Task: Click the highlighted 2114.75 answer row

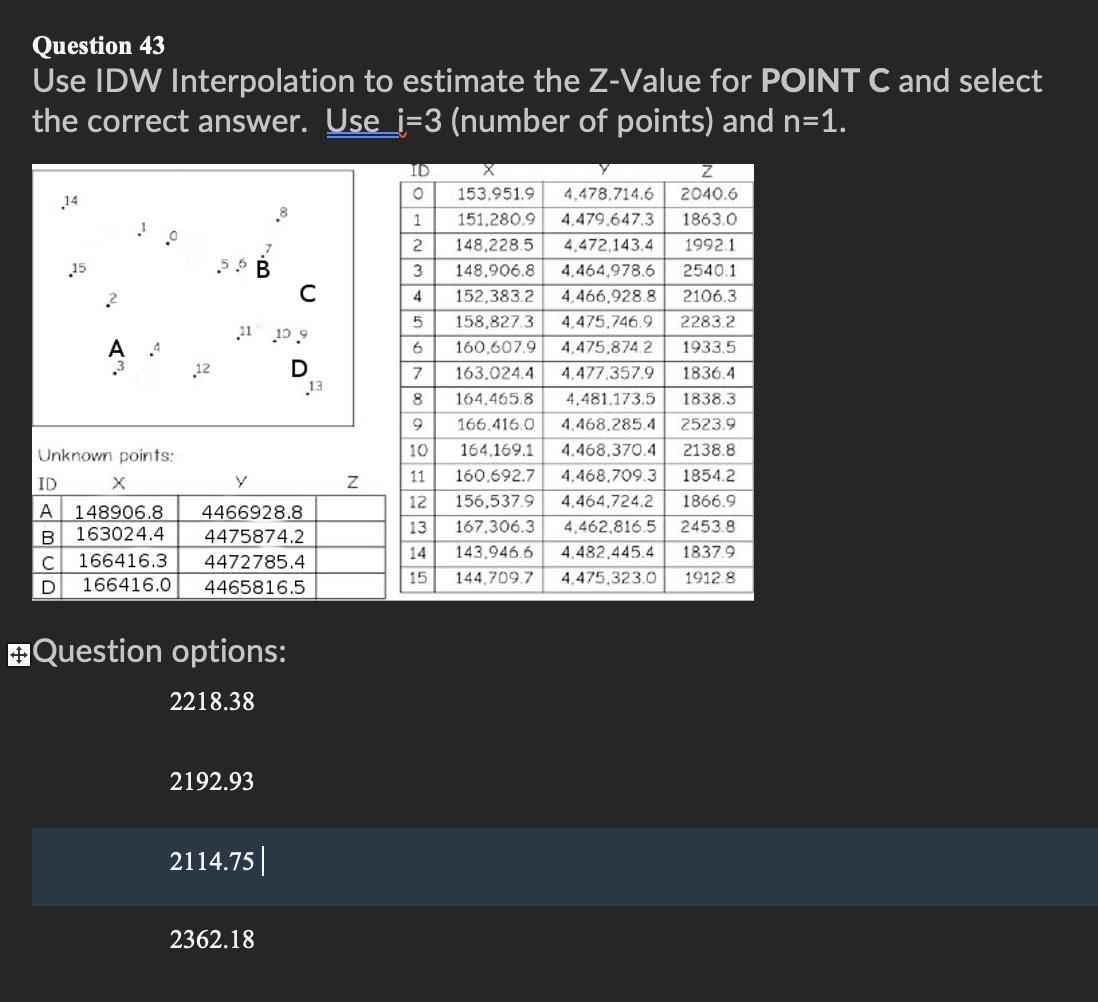Action: point(211,861)
